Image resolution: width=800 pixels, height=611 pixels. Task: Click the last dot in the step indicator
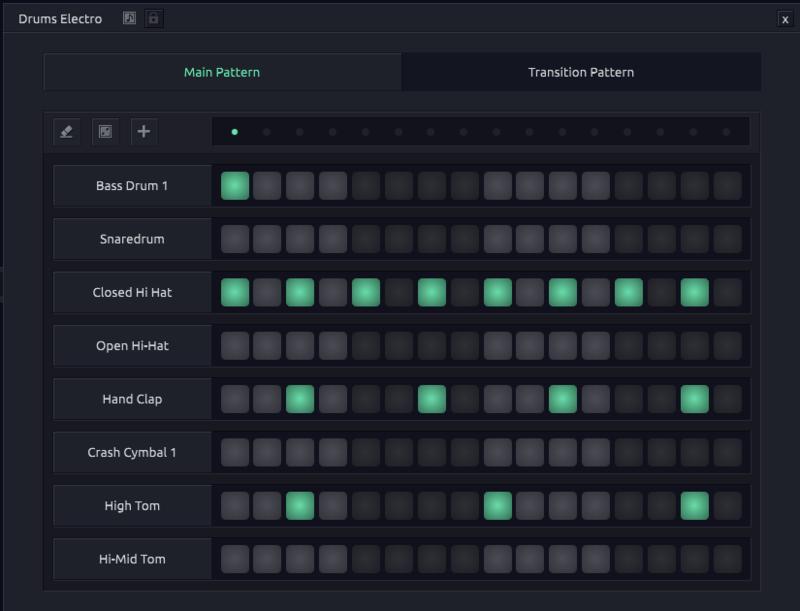pyautogui.click(x=726, y=131)
